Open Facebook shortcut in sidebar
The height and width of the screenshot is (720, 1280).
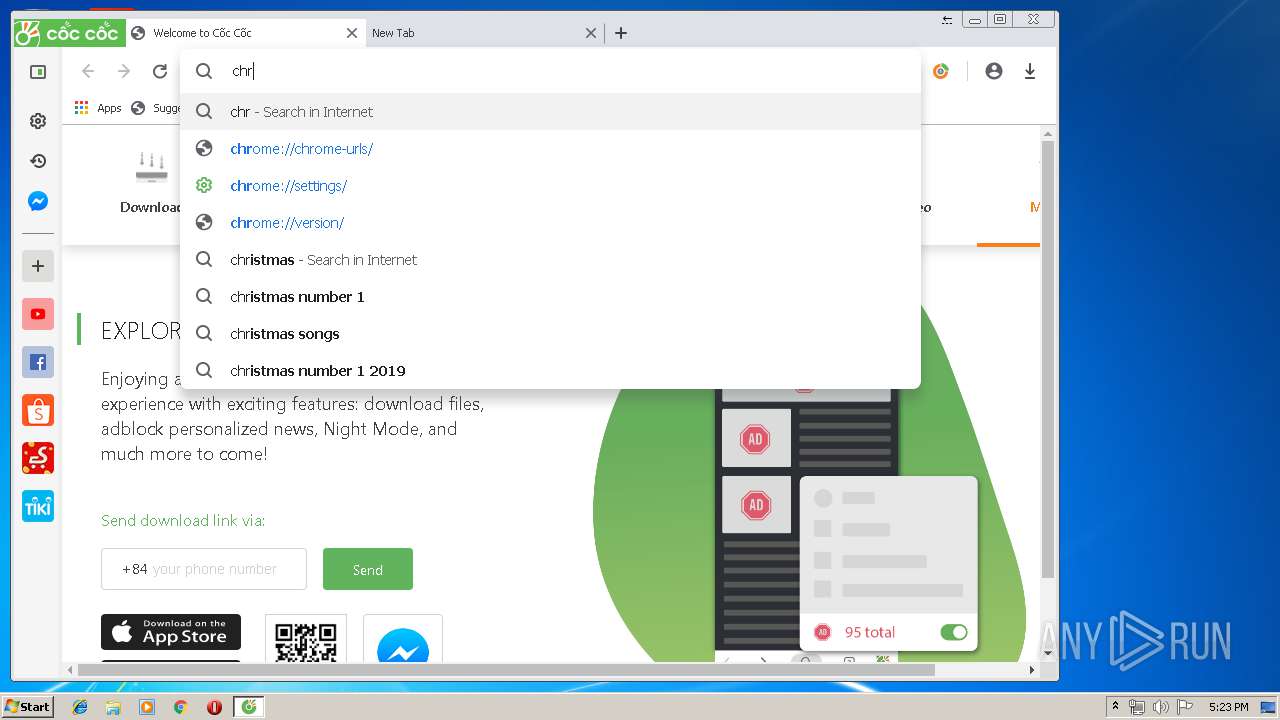click(x=38, y=362)
